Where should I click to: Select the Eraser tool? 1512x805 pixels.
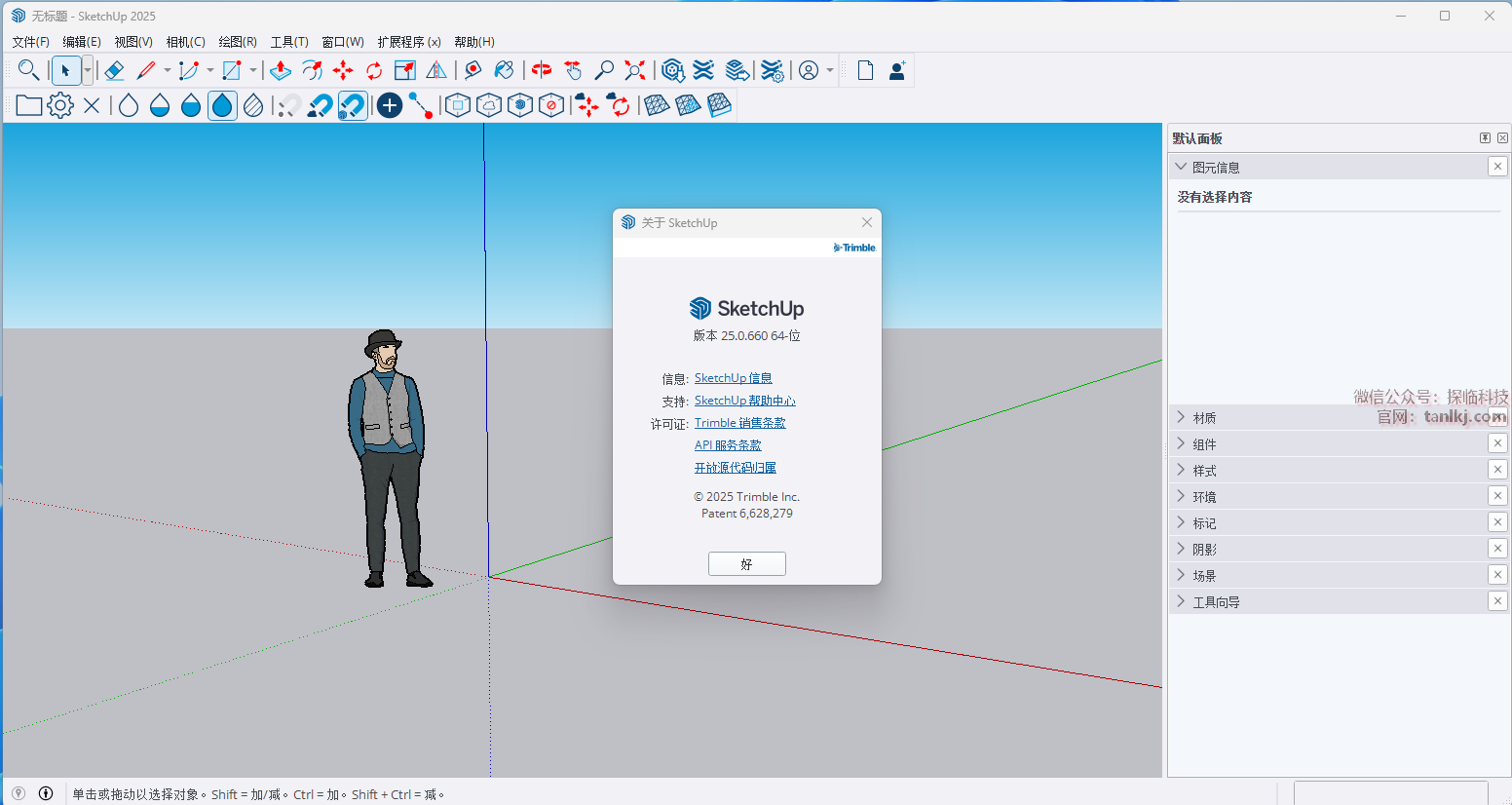114,70
